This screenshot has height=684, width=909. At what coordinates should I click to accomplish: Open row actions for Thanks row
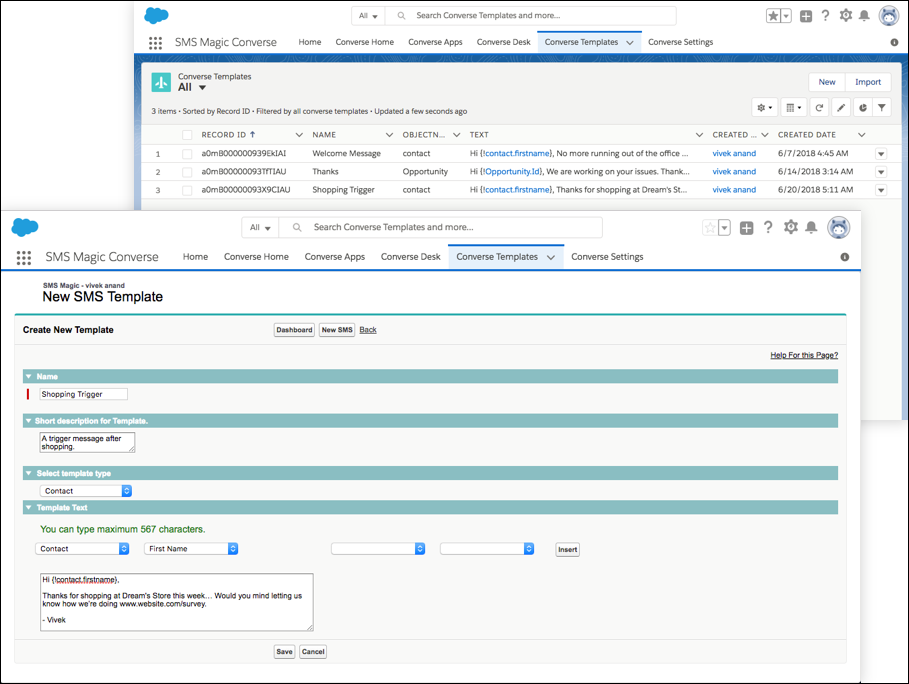(x=881, y=172)
